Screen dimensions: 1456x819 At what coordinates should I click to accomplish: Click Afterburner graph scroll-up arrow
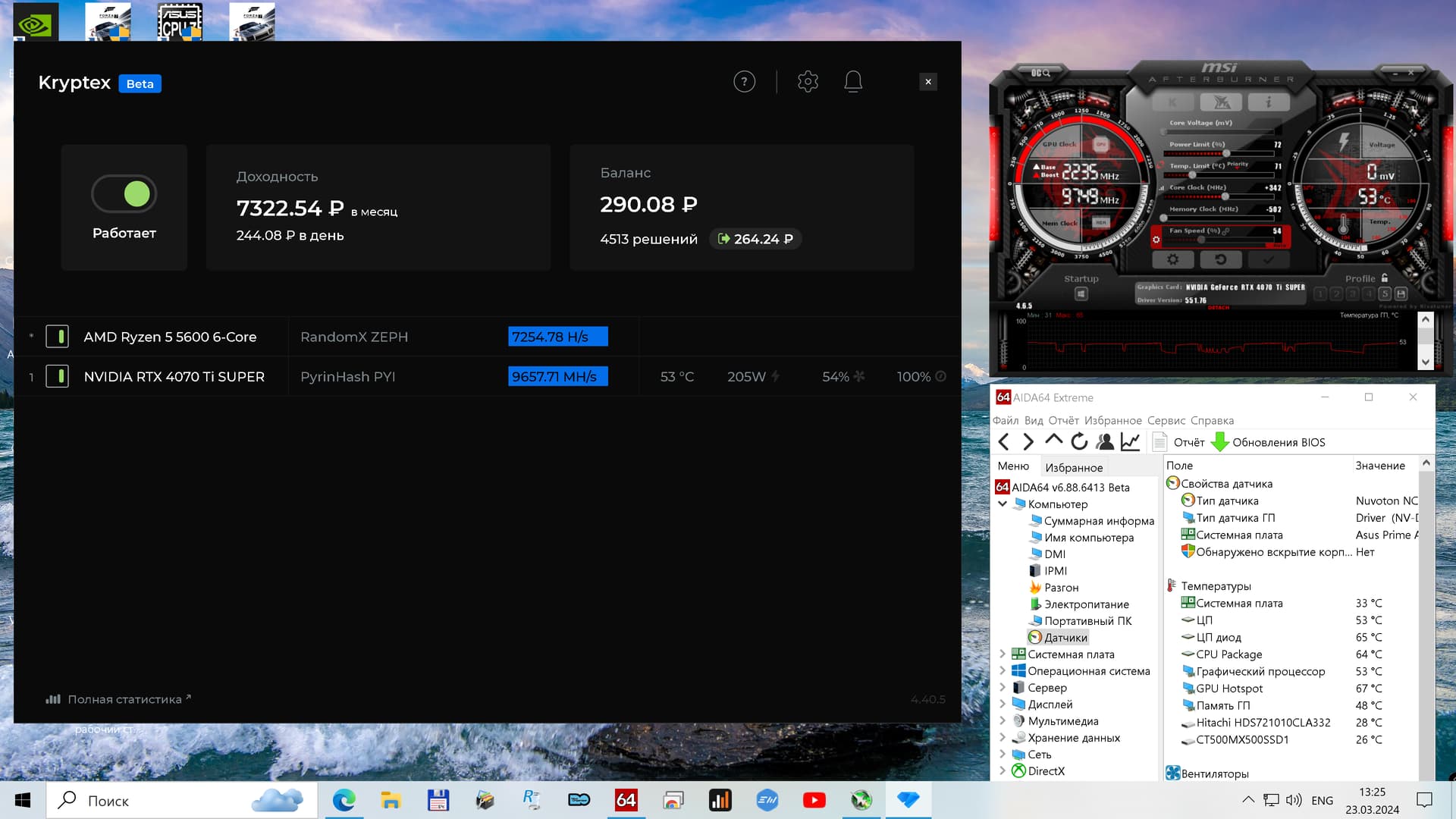click(x=1426, y=319)
